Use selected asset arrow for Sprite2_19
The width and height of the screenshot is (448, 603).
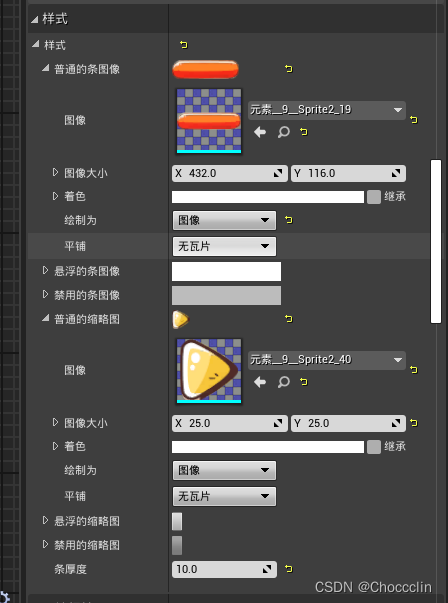[260, 132]
